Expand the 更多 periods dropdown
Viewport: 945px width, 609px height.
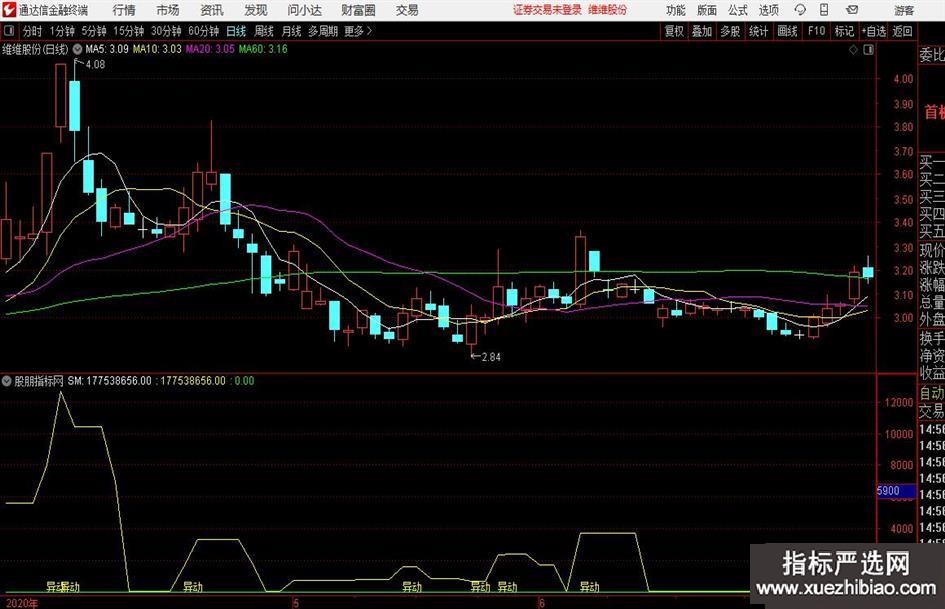[359, 31]
